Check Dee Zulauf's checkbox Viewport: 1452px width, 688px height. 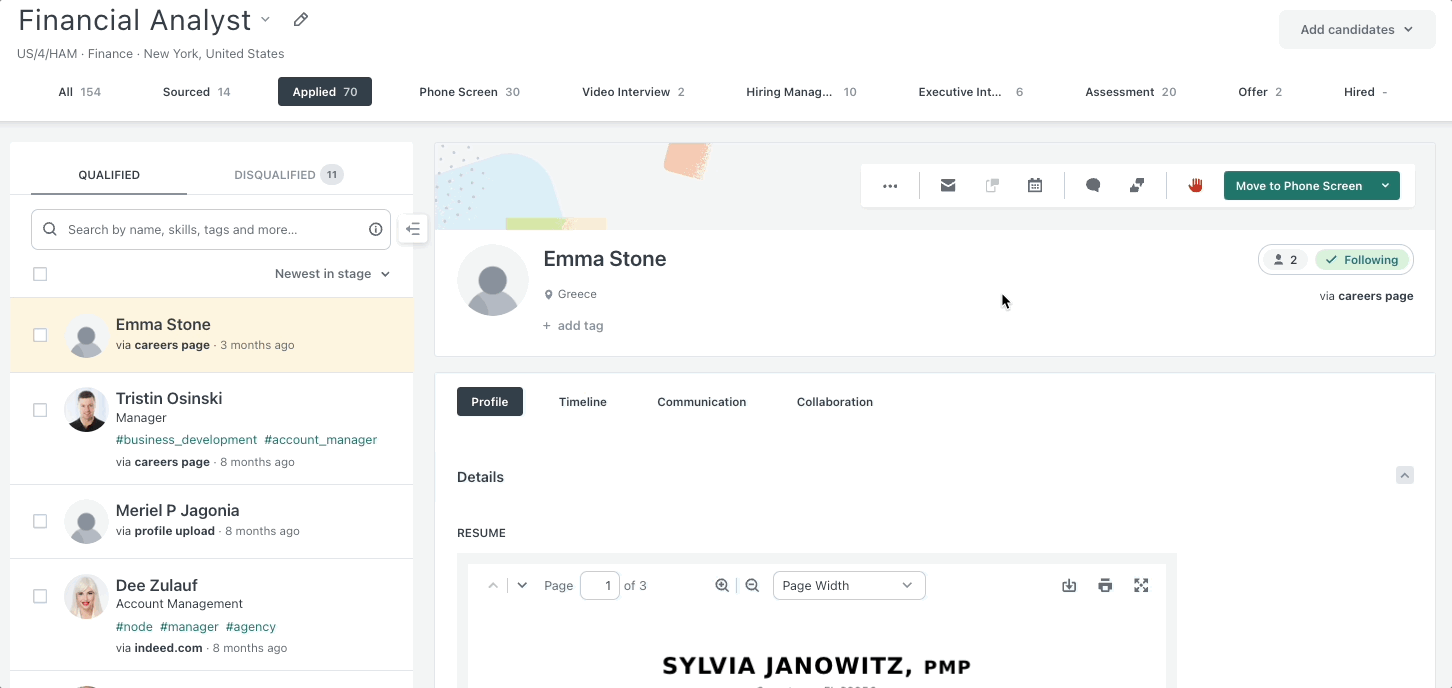point(40,596)
